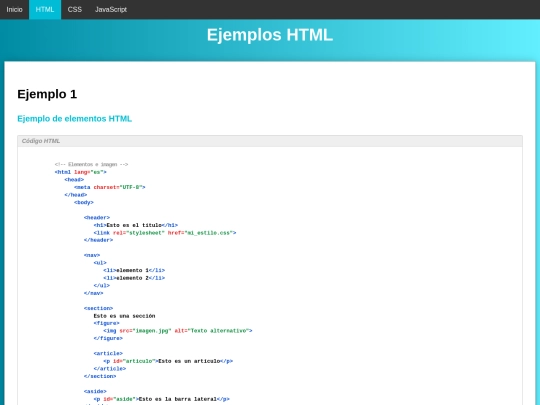
Task: Click the opening head tag line
Action: point(74,179)
